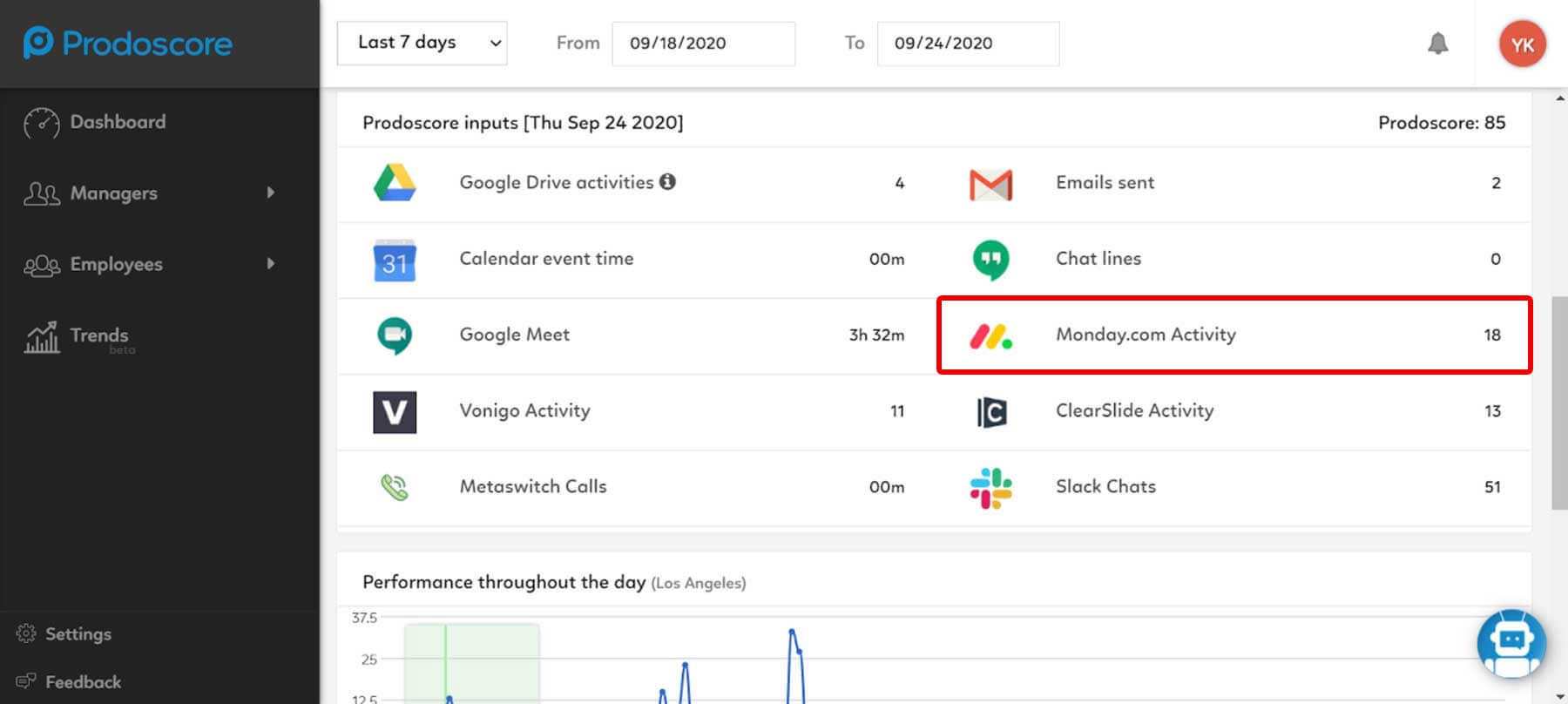Select Employees menu item
Screen dimensions: 1568x704
point(116,264)
